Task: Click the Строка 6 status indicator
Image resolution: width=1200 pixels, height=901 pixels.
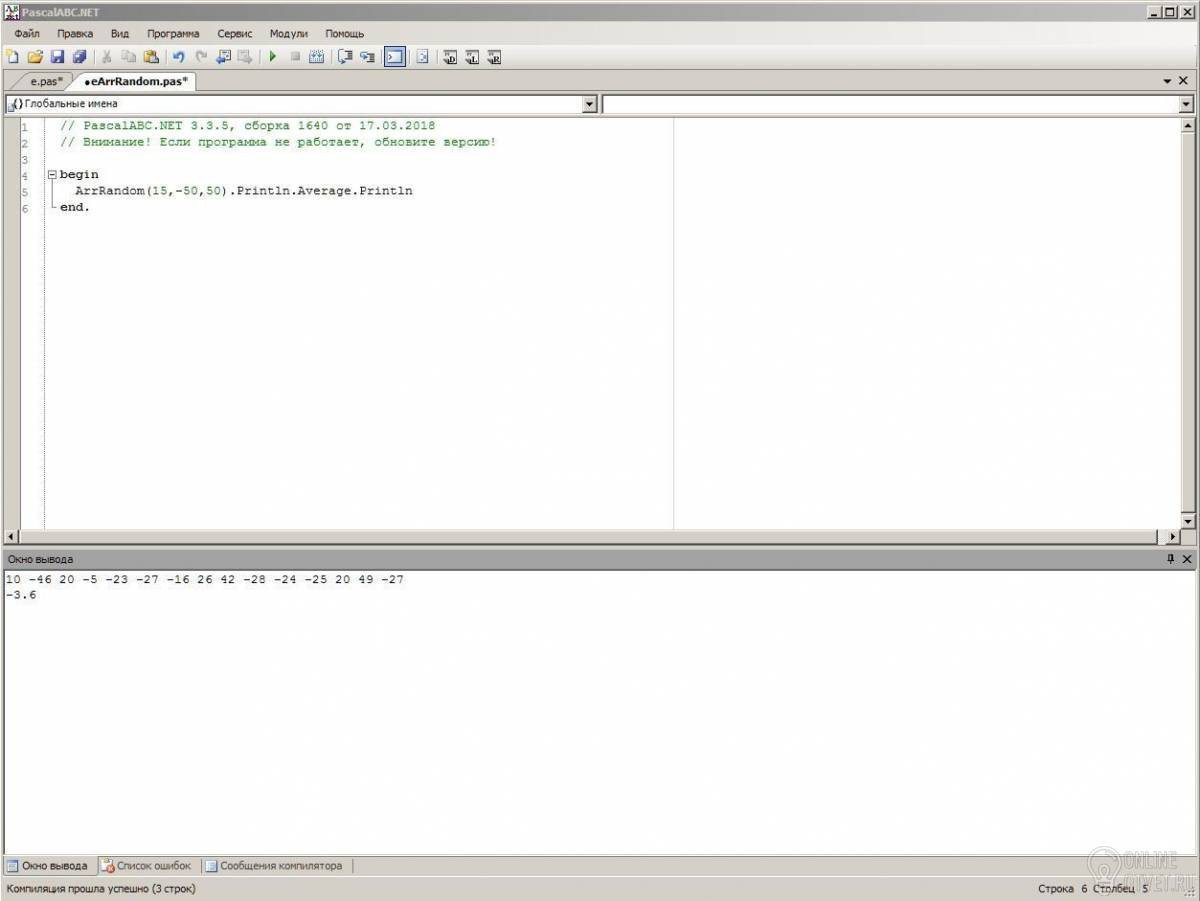Action: (x=1063, y=888)
